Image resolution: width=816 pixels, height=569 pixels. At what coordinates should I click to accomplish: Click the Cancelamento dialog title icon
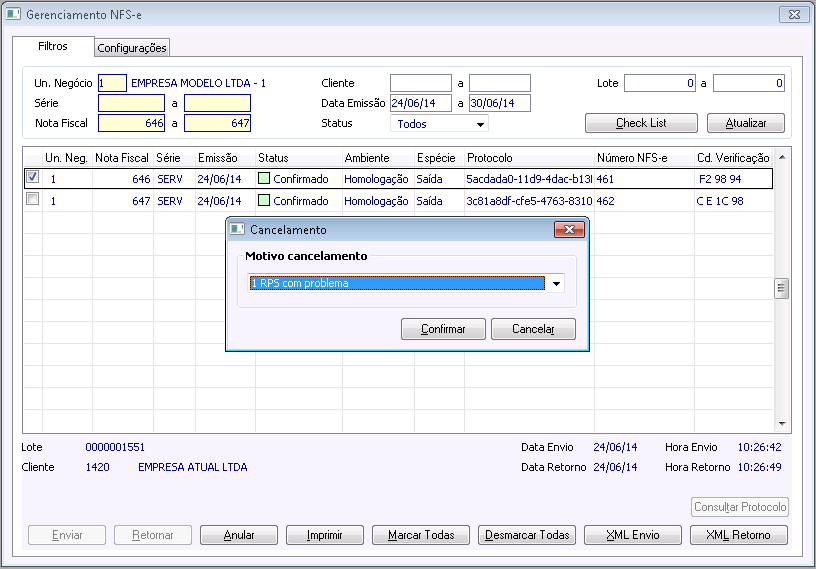pos(237,230)
